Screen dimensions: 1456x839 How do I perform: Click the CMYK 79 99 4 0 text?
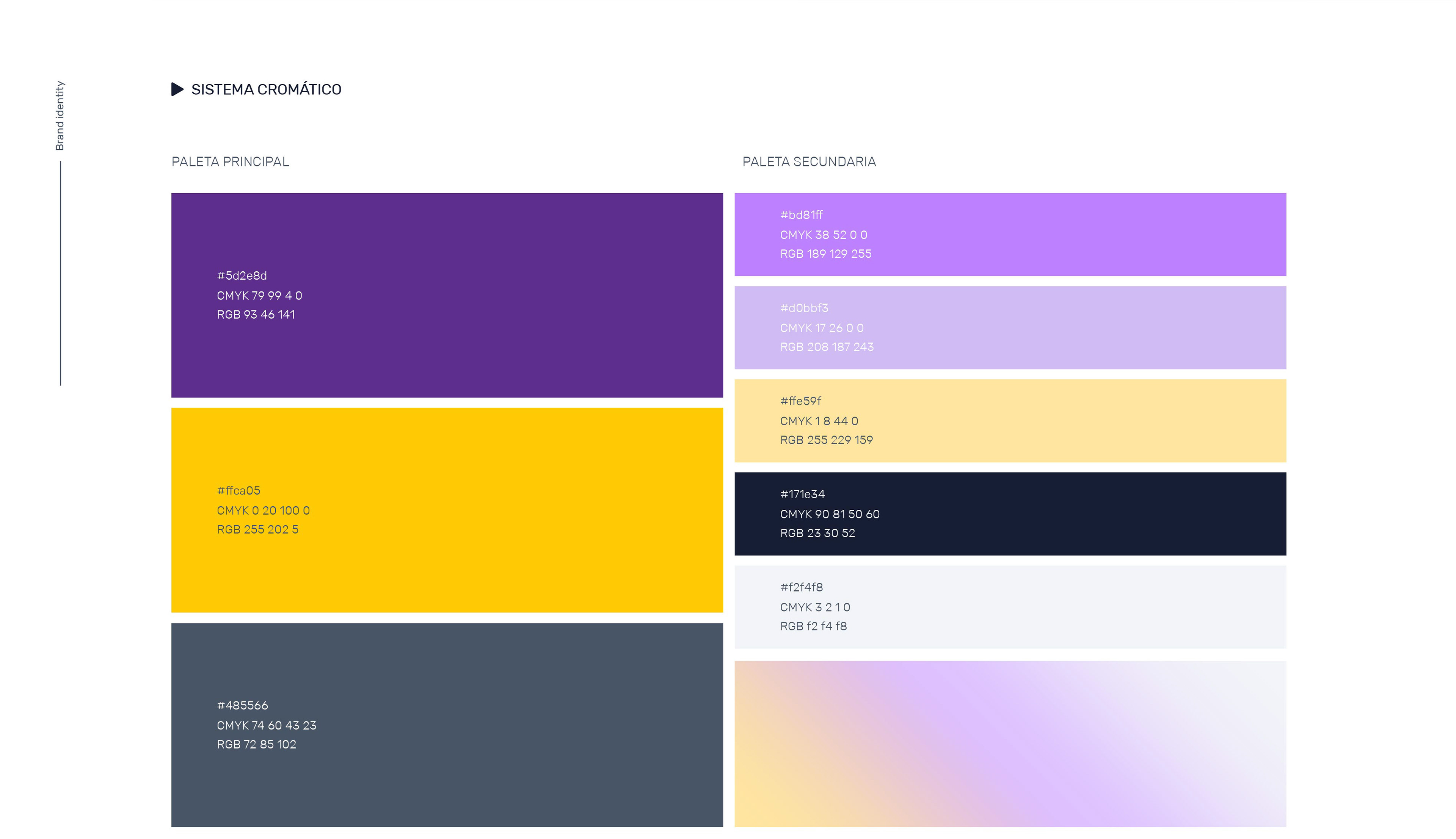coord(259,296)
